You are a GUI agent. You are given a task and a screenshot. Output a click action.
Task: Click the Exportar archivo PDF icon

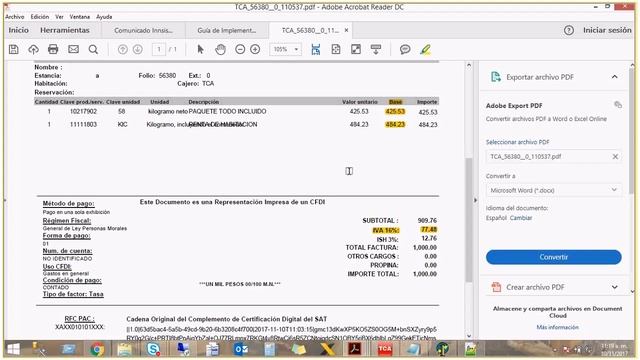pyautogui.click(x=496, y=77)
